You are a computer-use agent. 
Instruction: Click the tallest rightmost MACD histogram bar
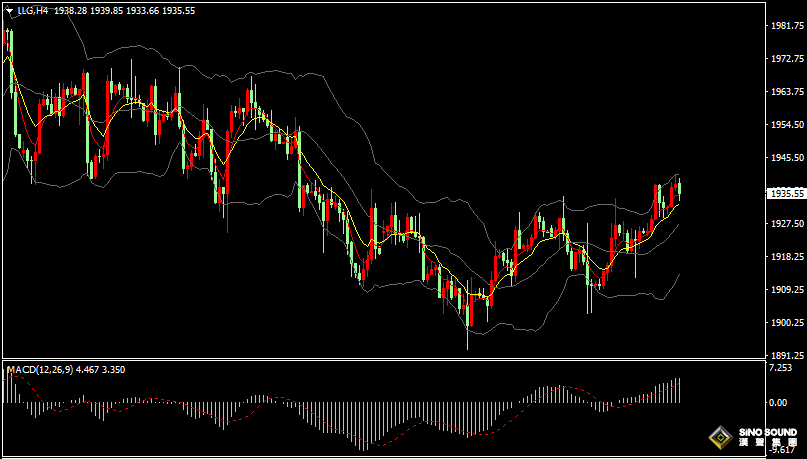[677, 390]
